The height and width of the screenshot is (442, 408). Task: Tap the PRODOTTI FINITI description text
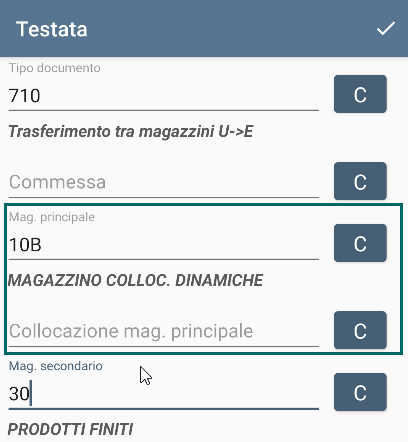[70, 429]
